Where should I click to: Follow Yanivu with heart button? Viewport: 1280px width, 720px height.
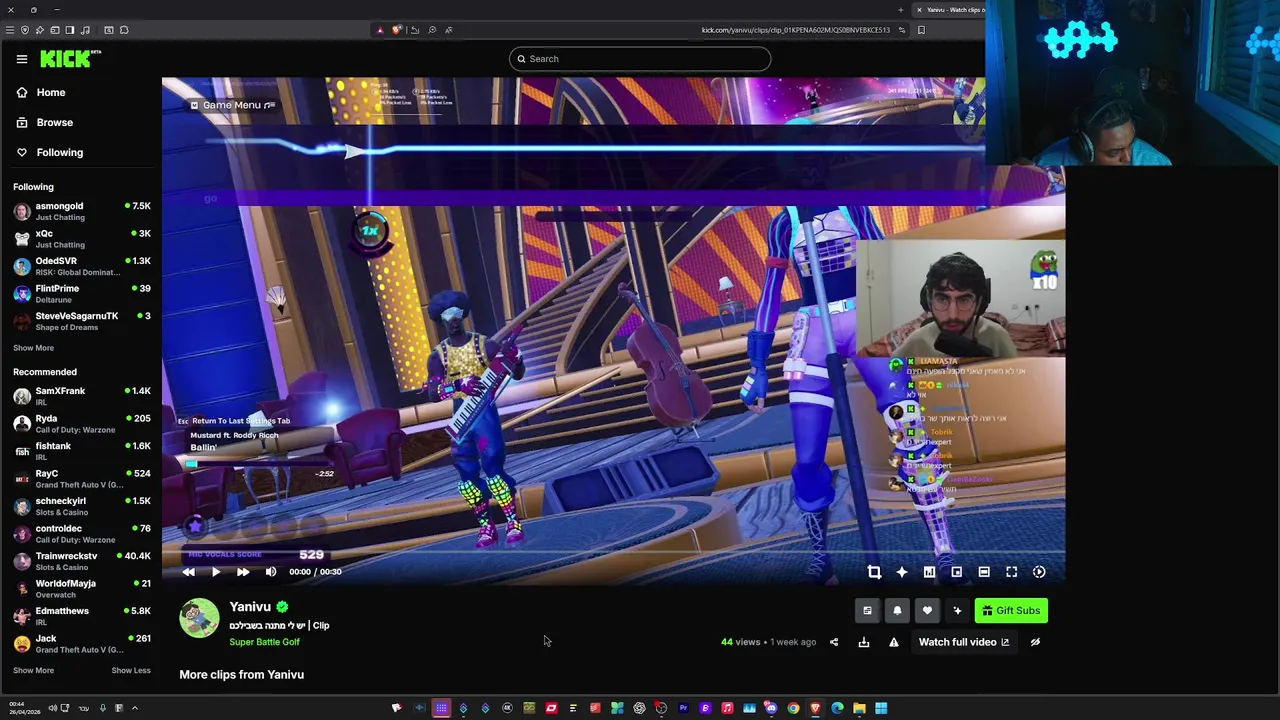927,611
